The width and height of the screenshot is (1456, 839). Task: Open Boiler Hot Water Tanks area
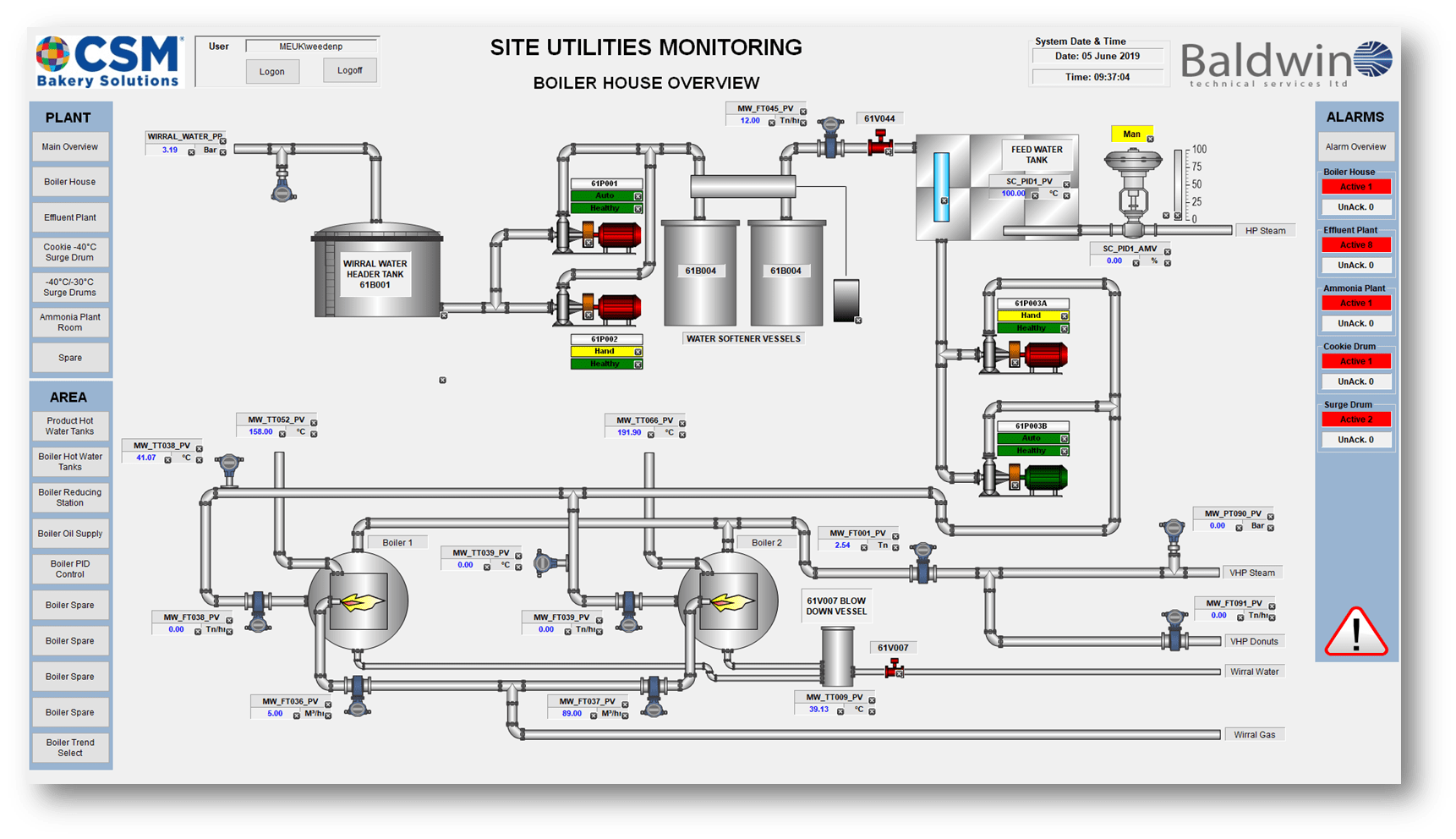pos(70,462)
